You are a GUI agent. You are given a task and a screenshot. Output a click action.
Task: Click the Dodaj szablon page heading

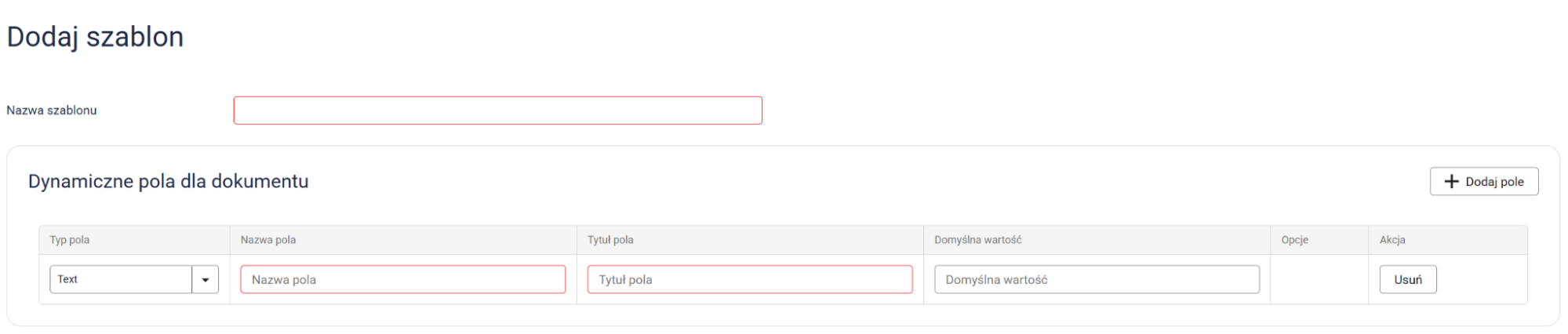tap(95, 37)
